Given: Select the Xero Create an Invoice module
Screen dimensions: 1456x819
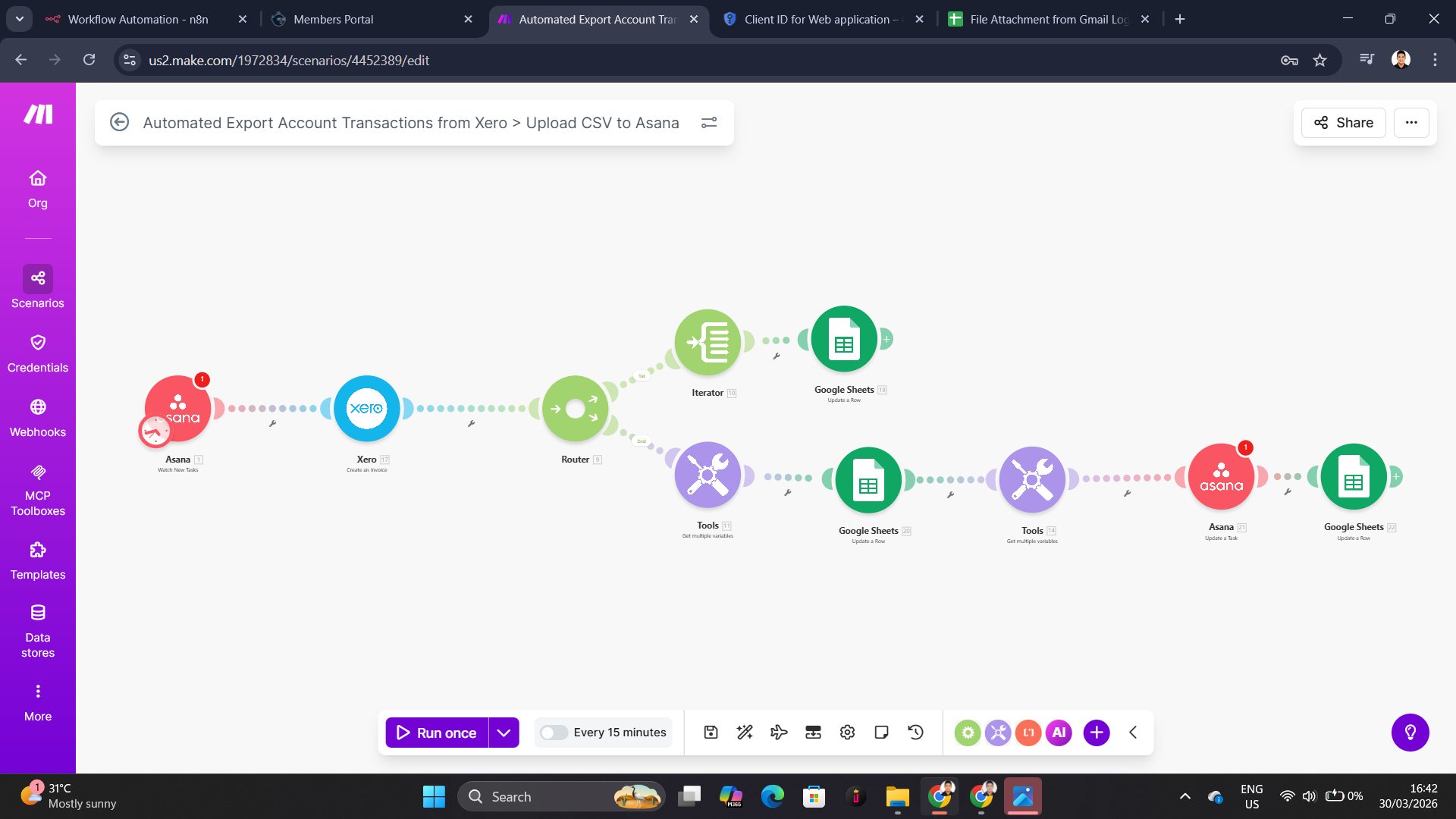Looking at the screenshot, I should tap(367, 409).
